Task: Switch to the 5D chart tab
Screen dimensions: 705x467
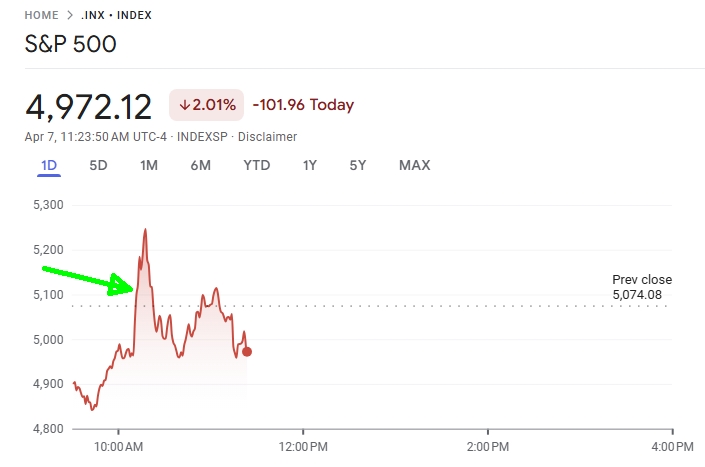Action: [x=98, y=165]
